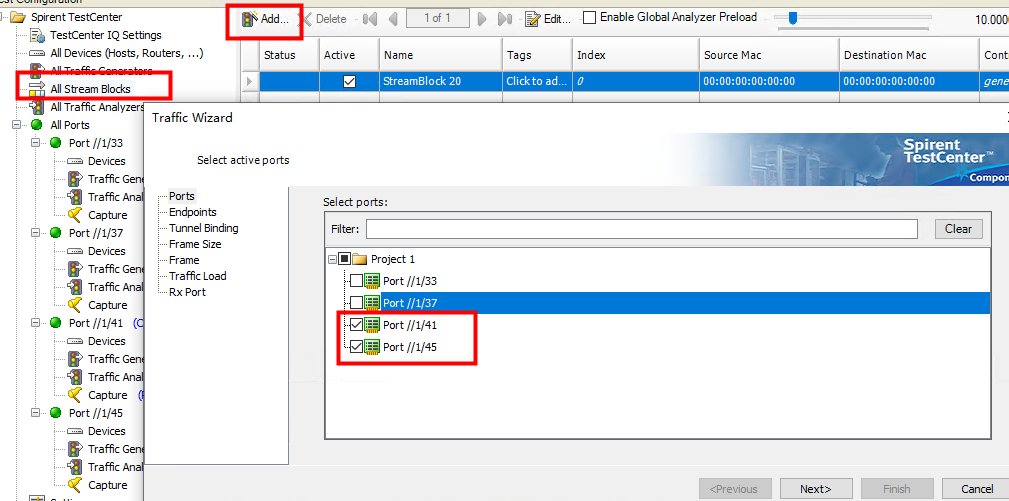The width and height of the screenshot is (1009, 501).
Task: Click Traffic Analyzer icon under Port //1/33
Action: [75, 197]
